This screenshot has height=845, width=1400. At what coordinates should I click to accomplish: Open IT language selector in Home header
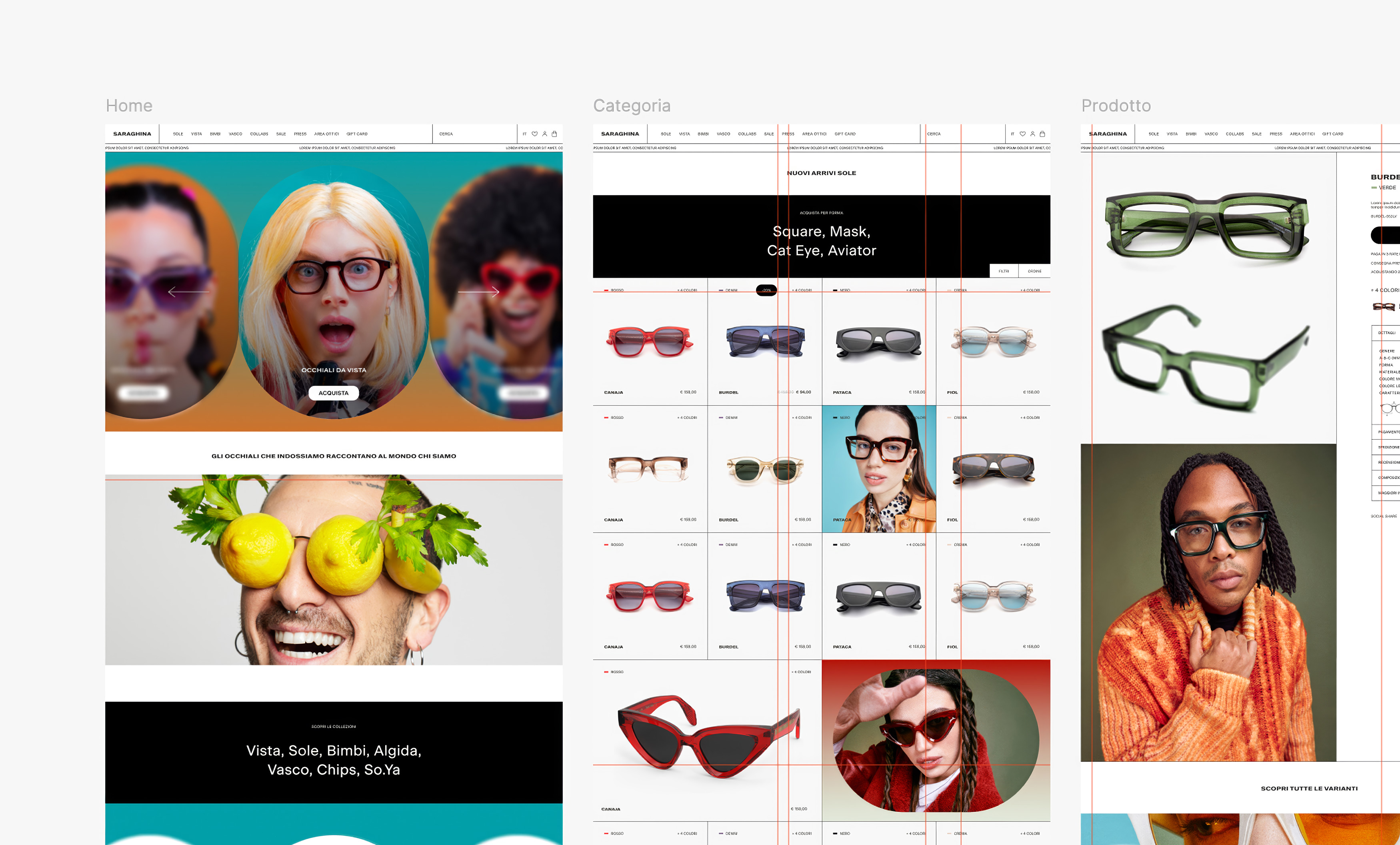pyautogui.click(x=524, y=134)
